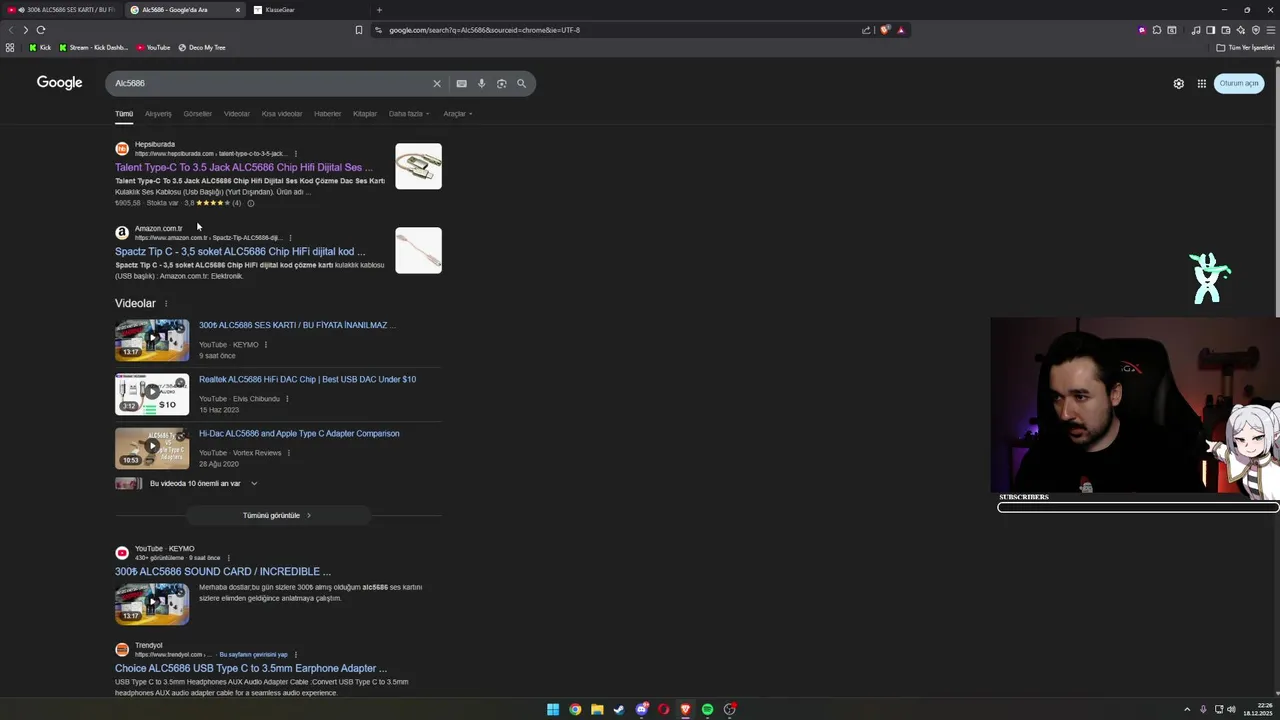The image size is (1280, 720).
Task: Open the Kick bookmark
Action: pyautogui.click(x=40, y=47)
